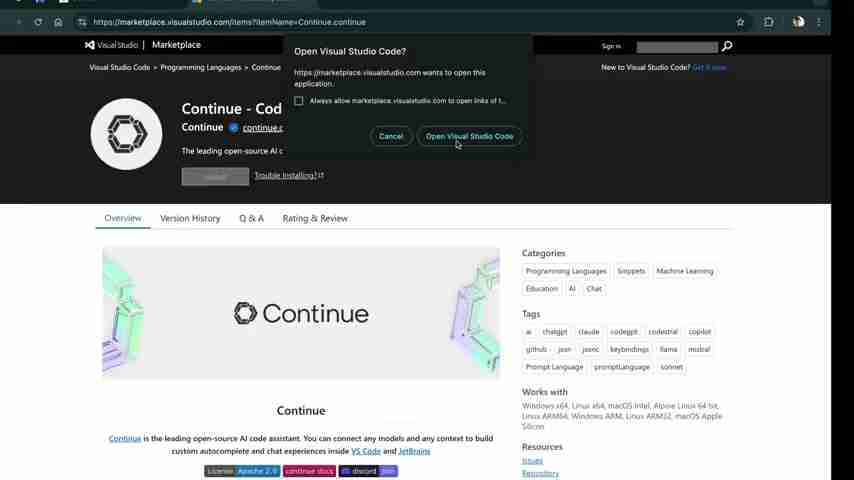Select the codegpt tag

(x=624, y=332)
